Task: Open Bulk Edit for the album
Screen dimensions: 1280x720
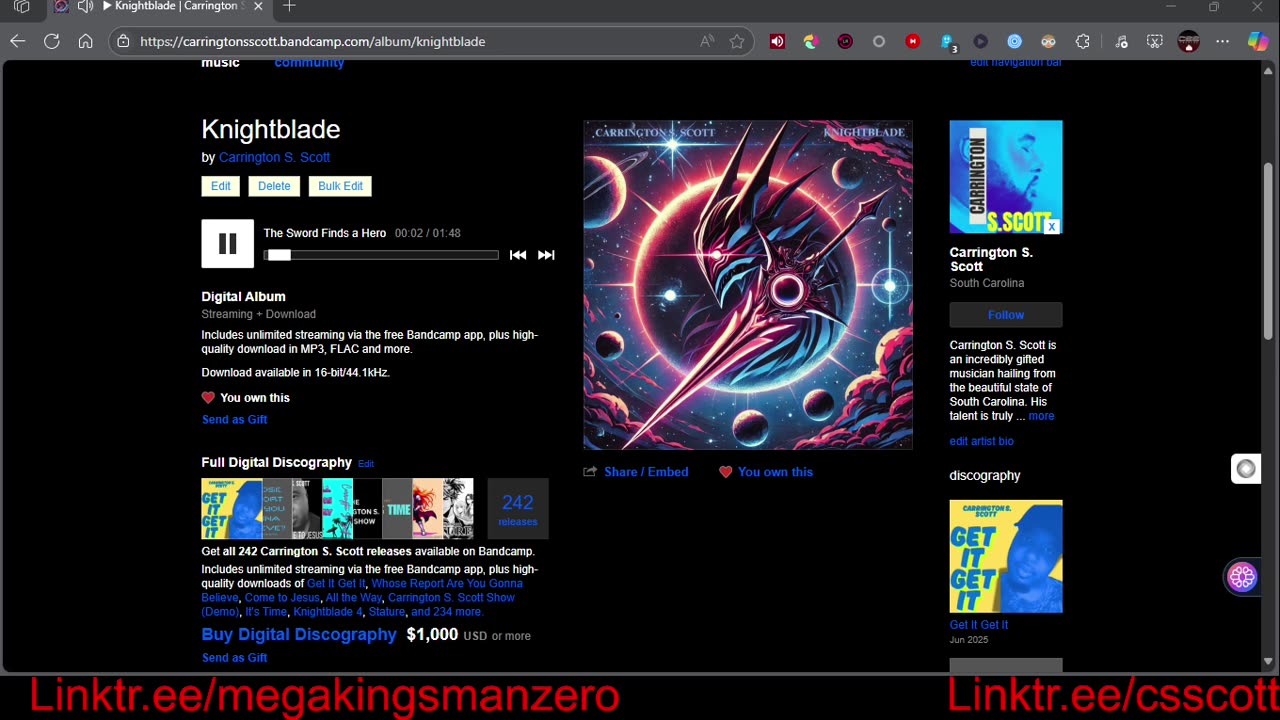Action: click(x=340, y=186)
